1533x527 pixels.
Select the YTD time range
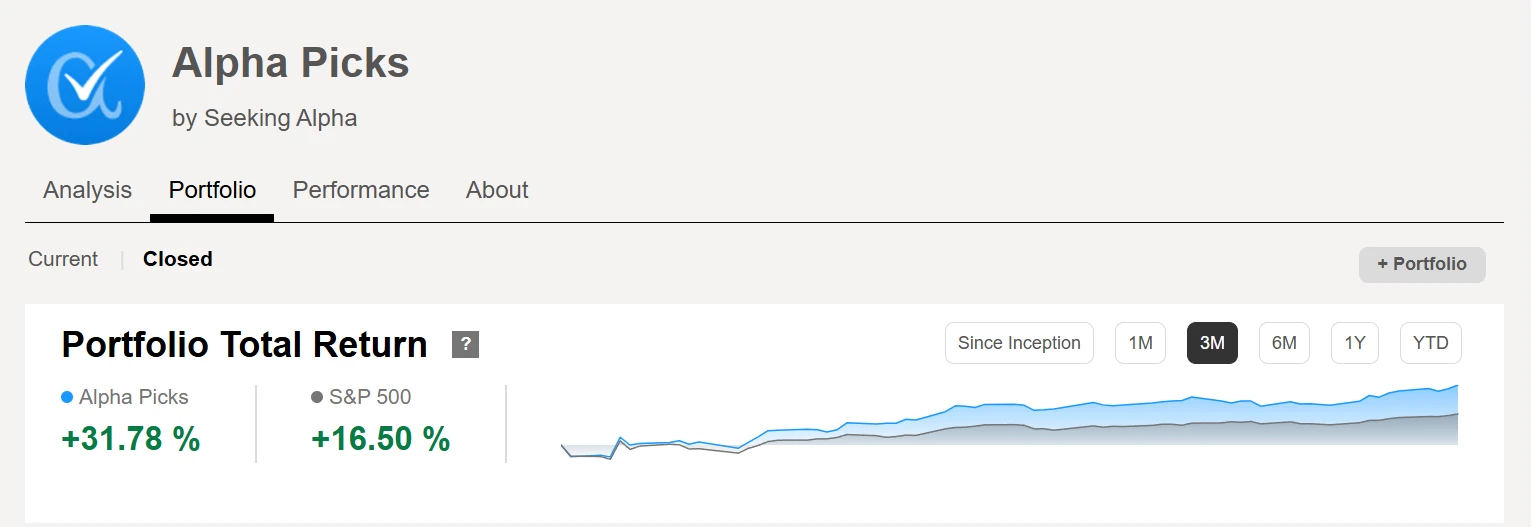click(x=1430, y=343)
